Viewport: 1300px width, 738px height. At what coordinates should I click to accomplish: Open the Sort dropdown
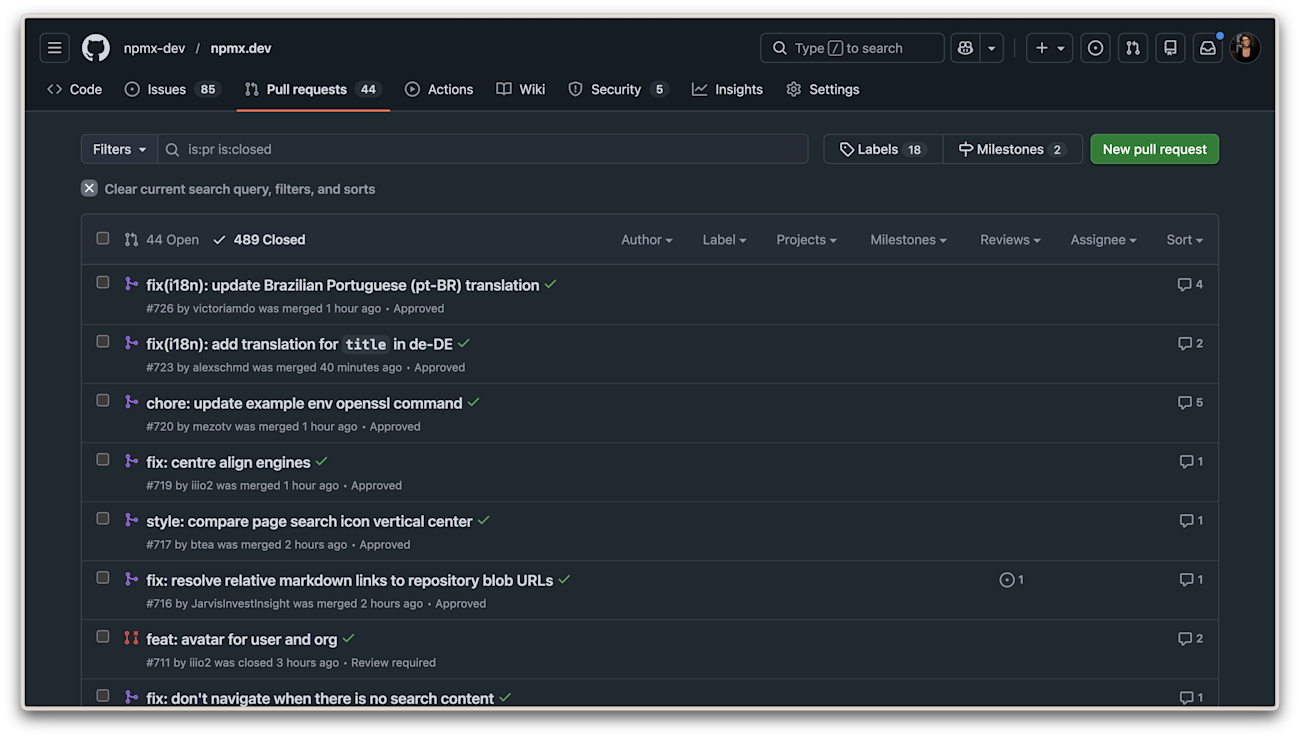coord(1185,240)
